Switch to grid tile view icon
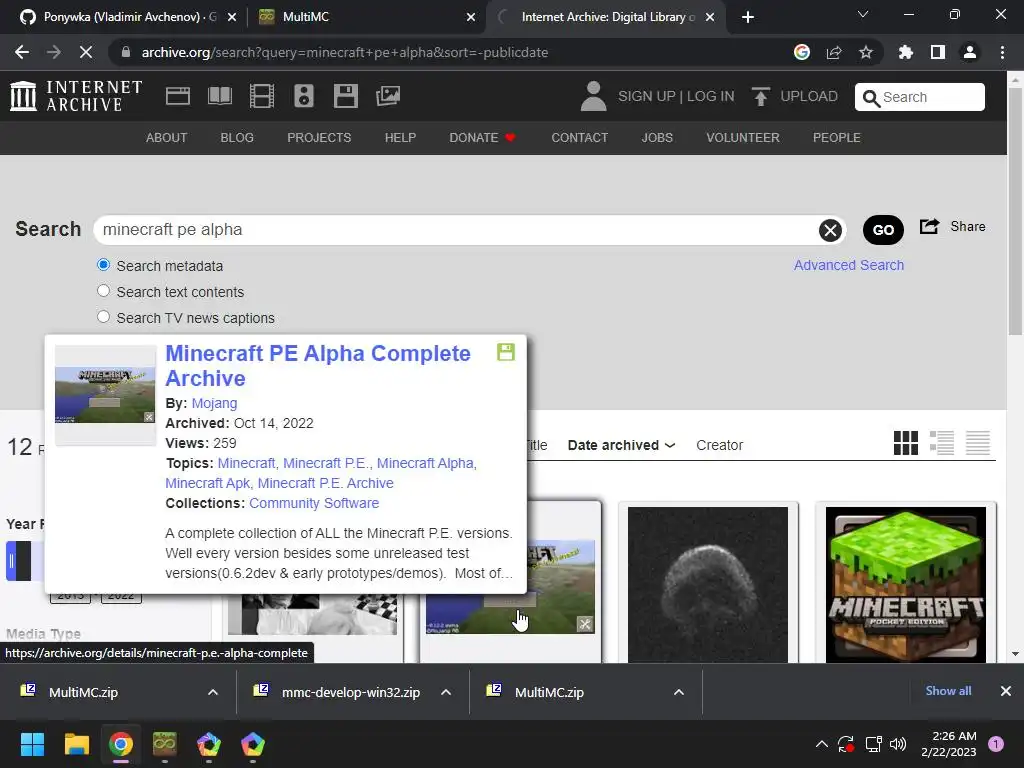This screenshot has height=768, width=1024. (906, 443)
